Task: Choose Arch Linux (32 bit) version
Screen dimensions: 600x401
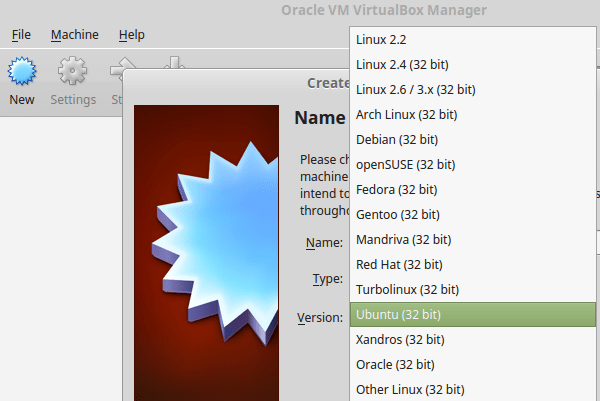Action: tap(473, 115)
